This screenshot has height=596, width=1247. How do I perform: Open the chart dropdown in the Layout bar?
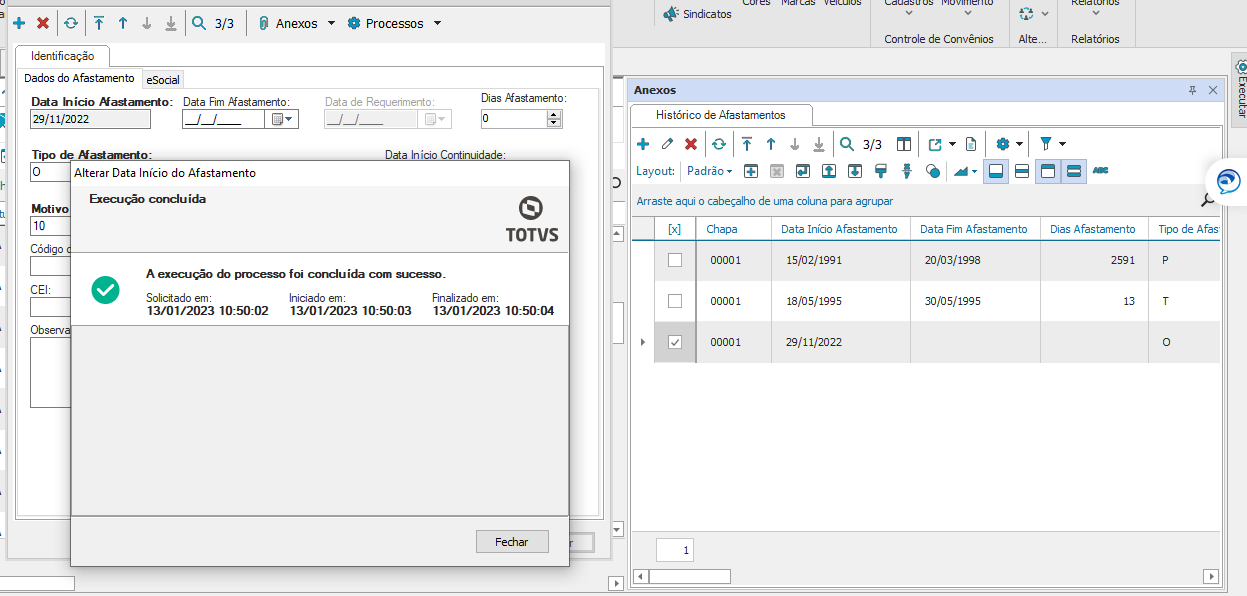coord(965,171)
